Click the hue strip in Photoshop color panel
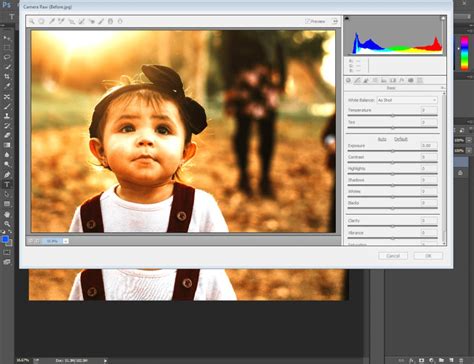Viewport: 474px width, 364px height. coord(464,53)
